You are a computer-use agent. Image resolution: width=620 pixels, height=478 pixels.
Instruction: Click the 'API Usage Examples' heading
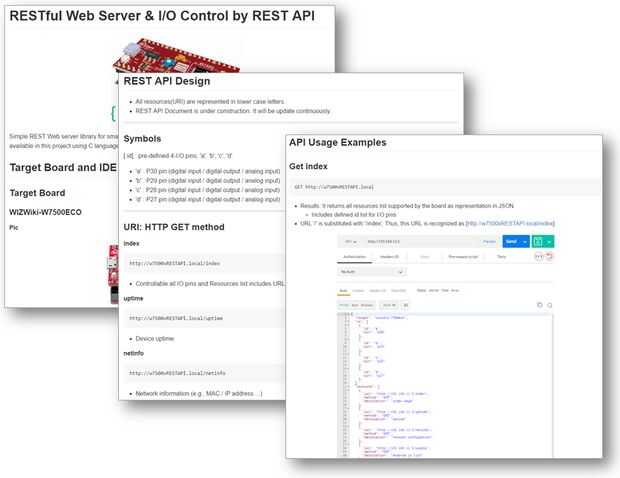tap(338, 143)
